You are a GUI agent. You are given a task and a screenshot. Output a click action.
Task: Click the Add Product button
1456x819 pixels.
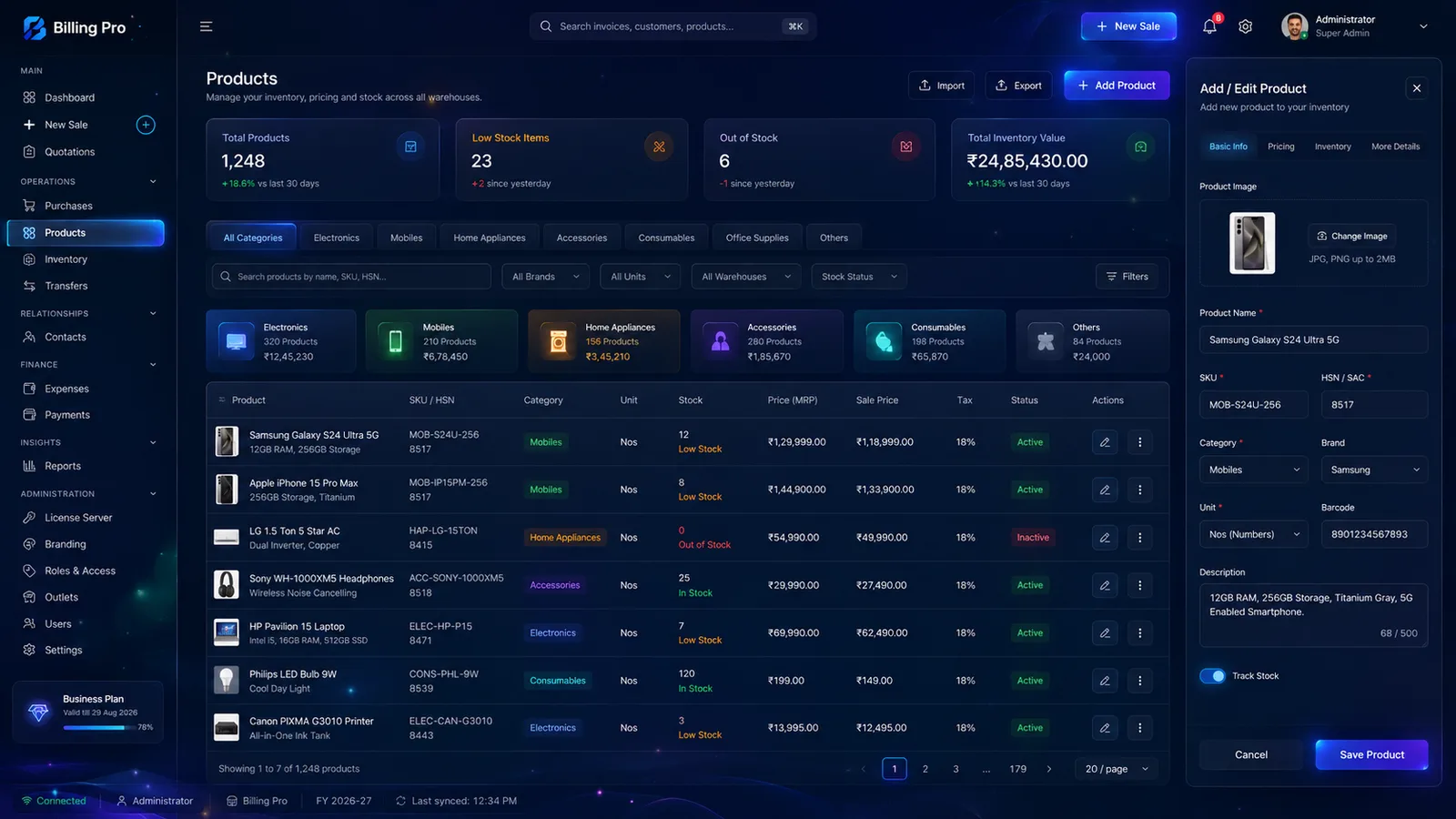pyautogui.click(x=1117, y=86)
